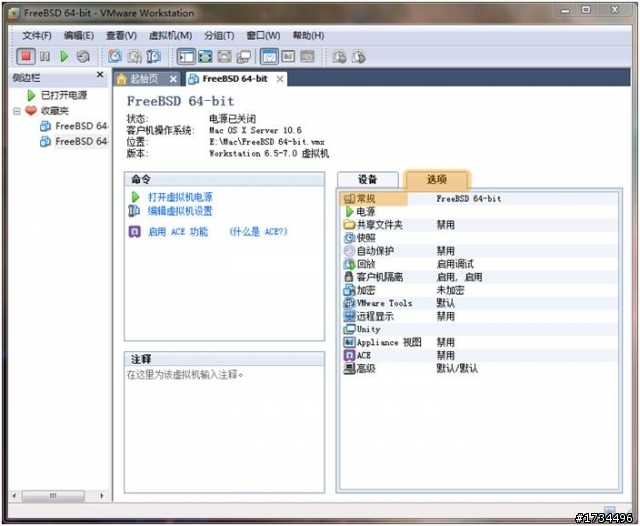
Task: Select the 远程显示 option row
Action: click(478, 316)
